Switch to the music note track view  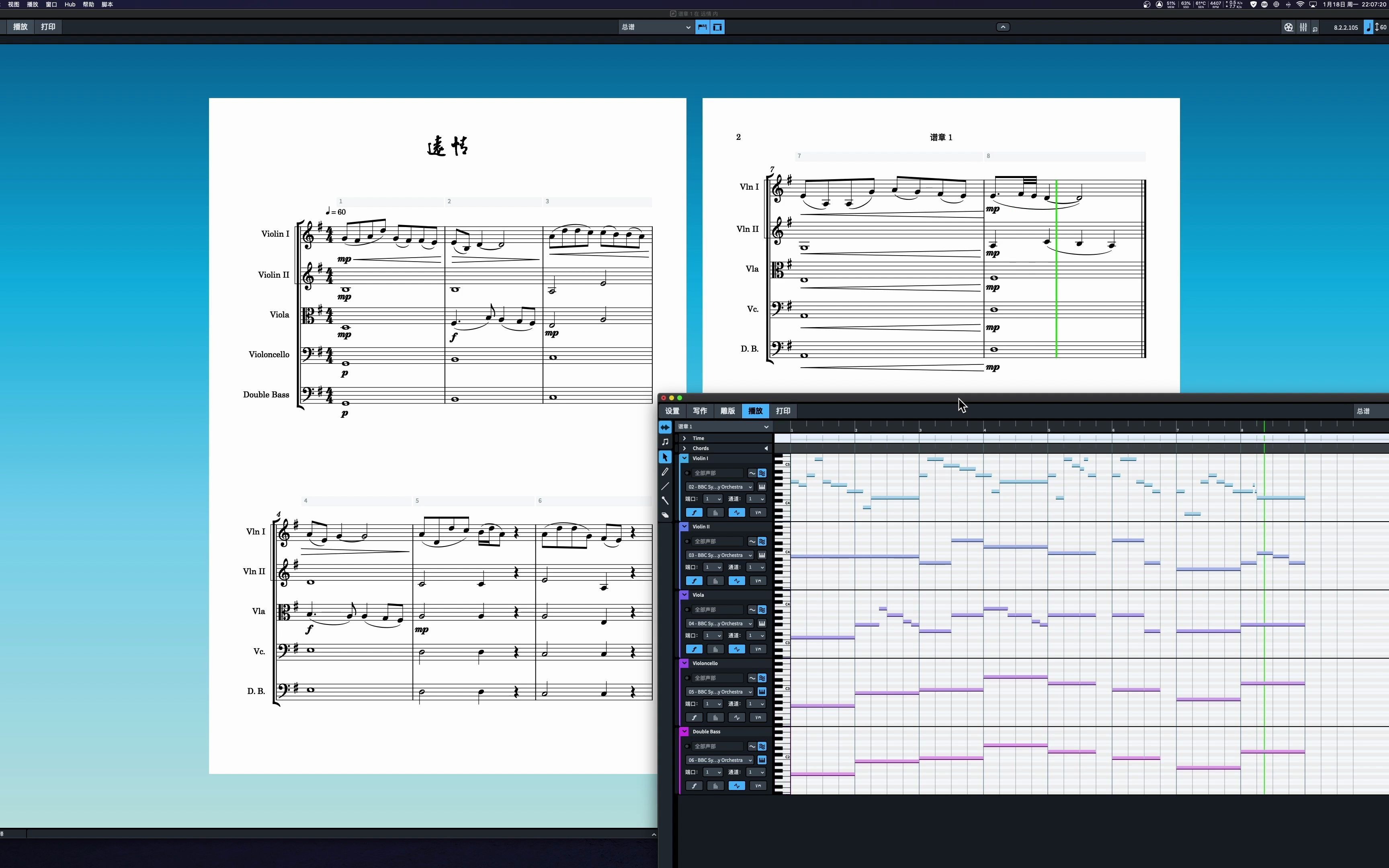(665, 442)
